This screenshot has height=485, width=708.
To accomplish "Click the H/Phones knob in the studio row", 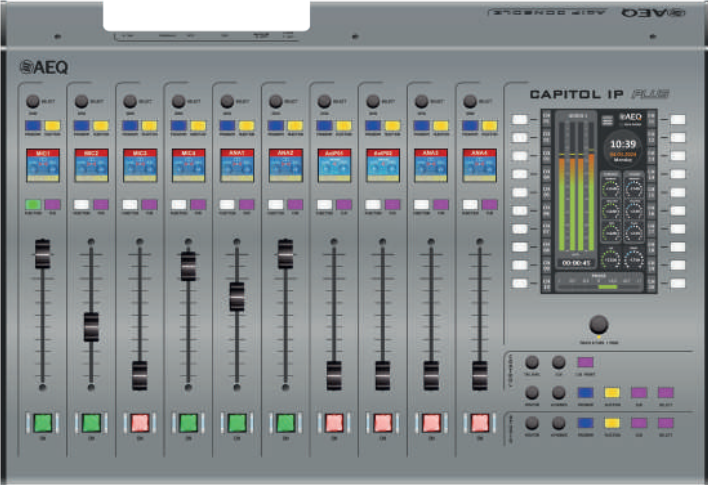I will click(x=559, y=423).
